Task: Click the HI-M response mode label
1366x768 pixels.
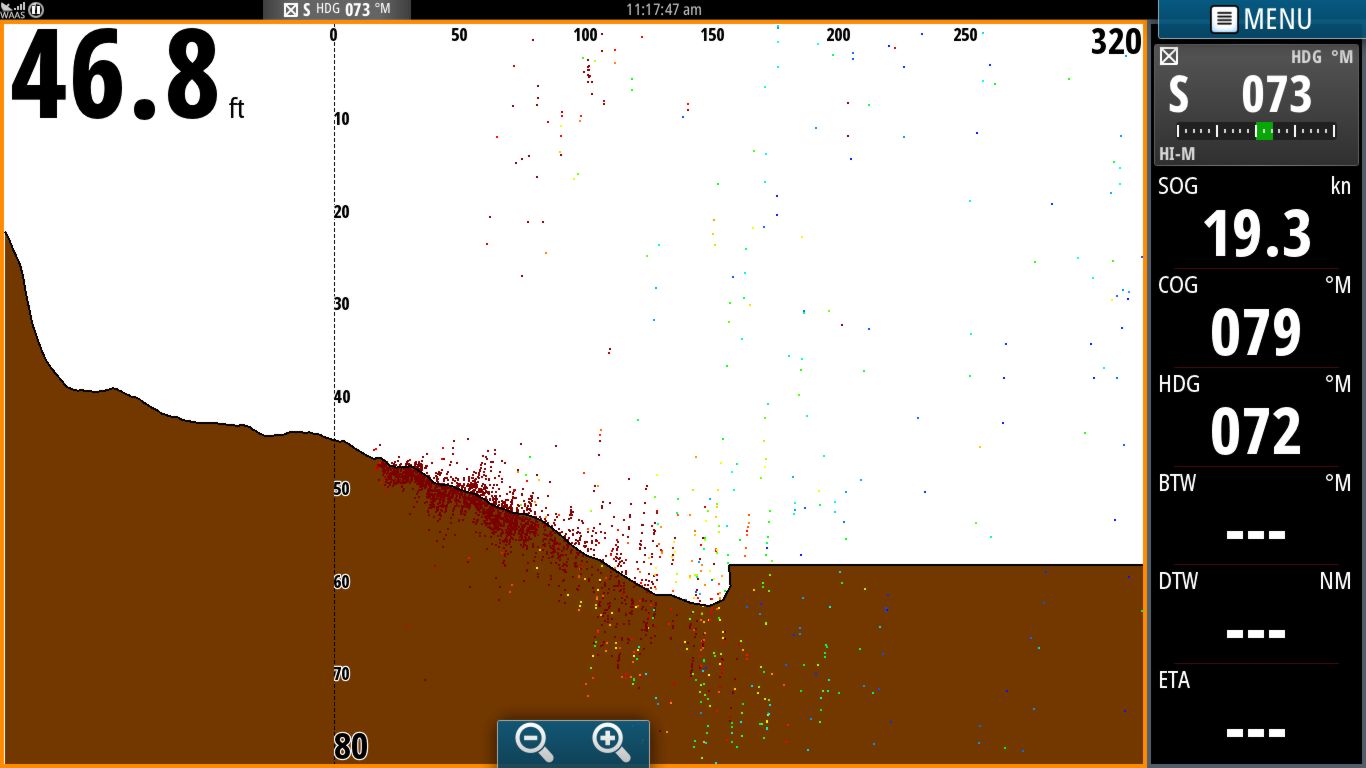Action: click(x=1177, y=154)
